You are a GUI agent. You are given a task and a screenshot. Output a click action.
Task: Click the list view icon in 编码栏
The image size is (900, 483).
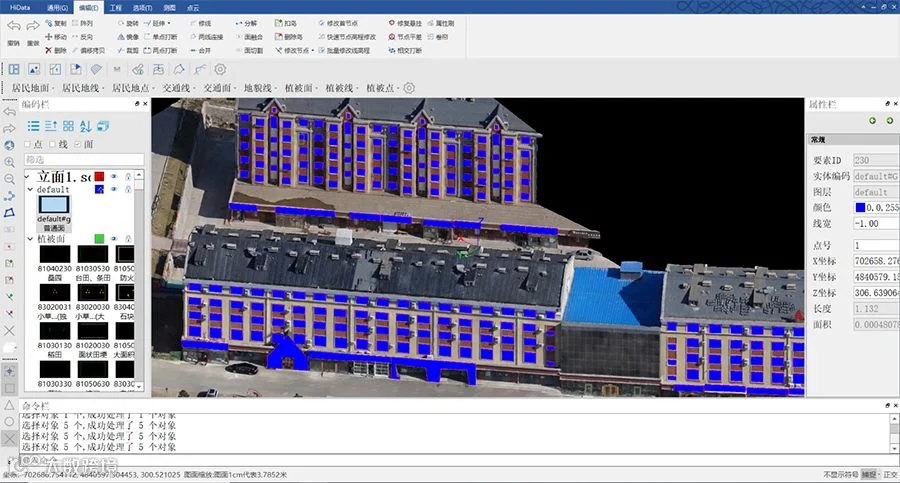click(33, 126)
